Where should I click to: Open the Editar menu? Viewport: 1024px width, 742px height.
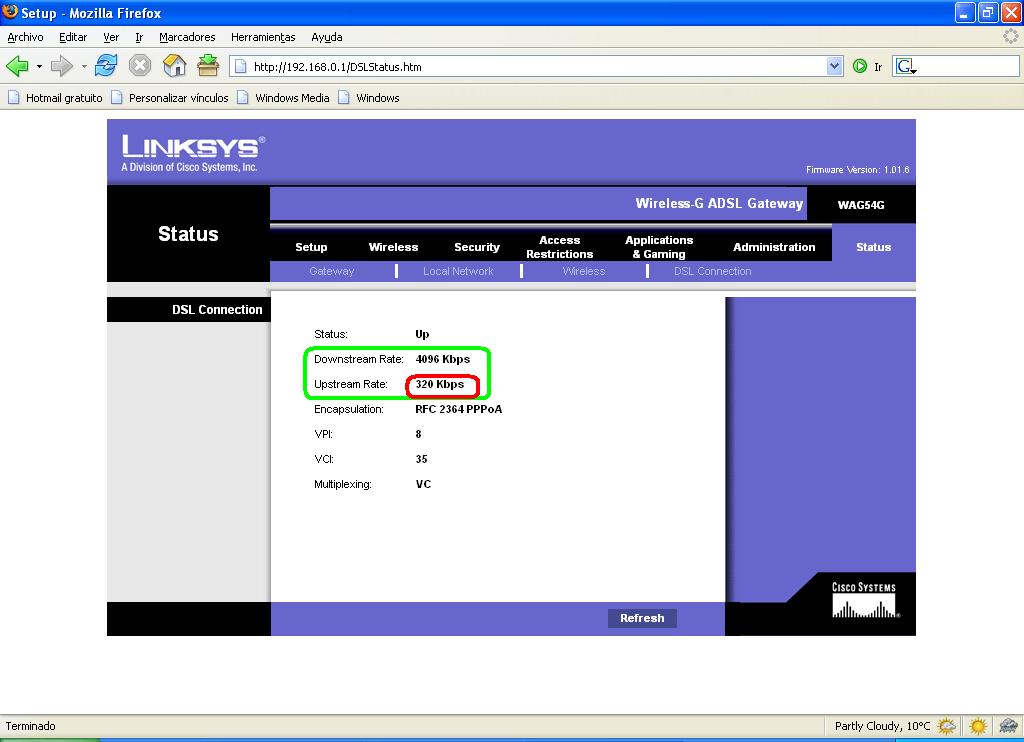pos(73,37)
